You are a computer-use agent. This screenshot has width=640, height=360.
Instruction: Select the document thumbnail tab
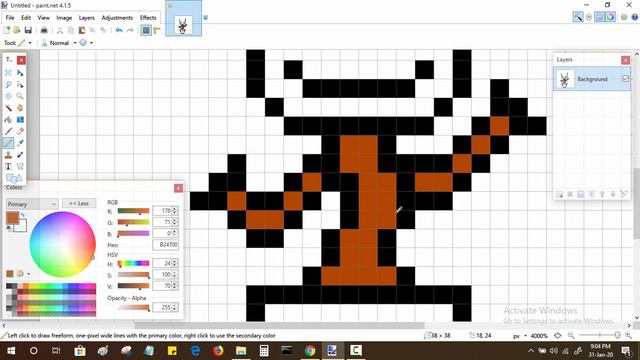183,18
